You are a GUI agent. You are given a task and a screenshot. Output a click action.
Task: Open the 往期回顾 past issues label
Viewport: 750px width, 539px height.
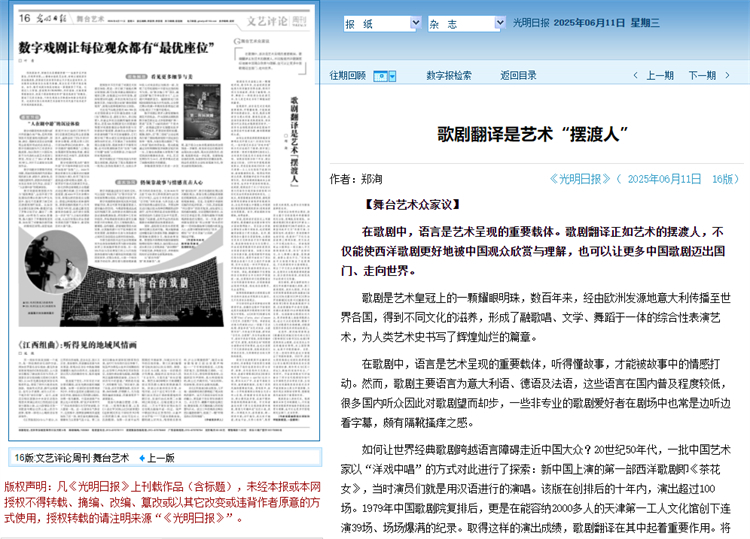(348, 76)
